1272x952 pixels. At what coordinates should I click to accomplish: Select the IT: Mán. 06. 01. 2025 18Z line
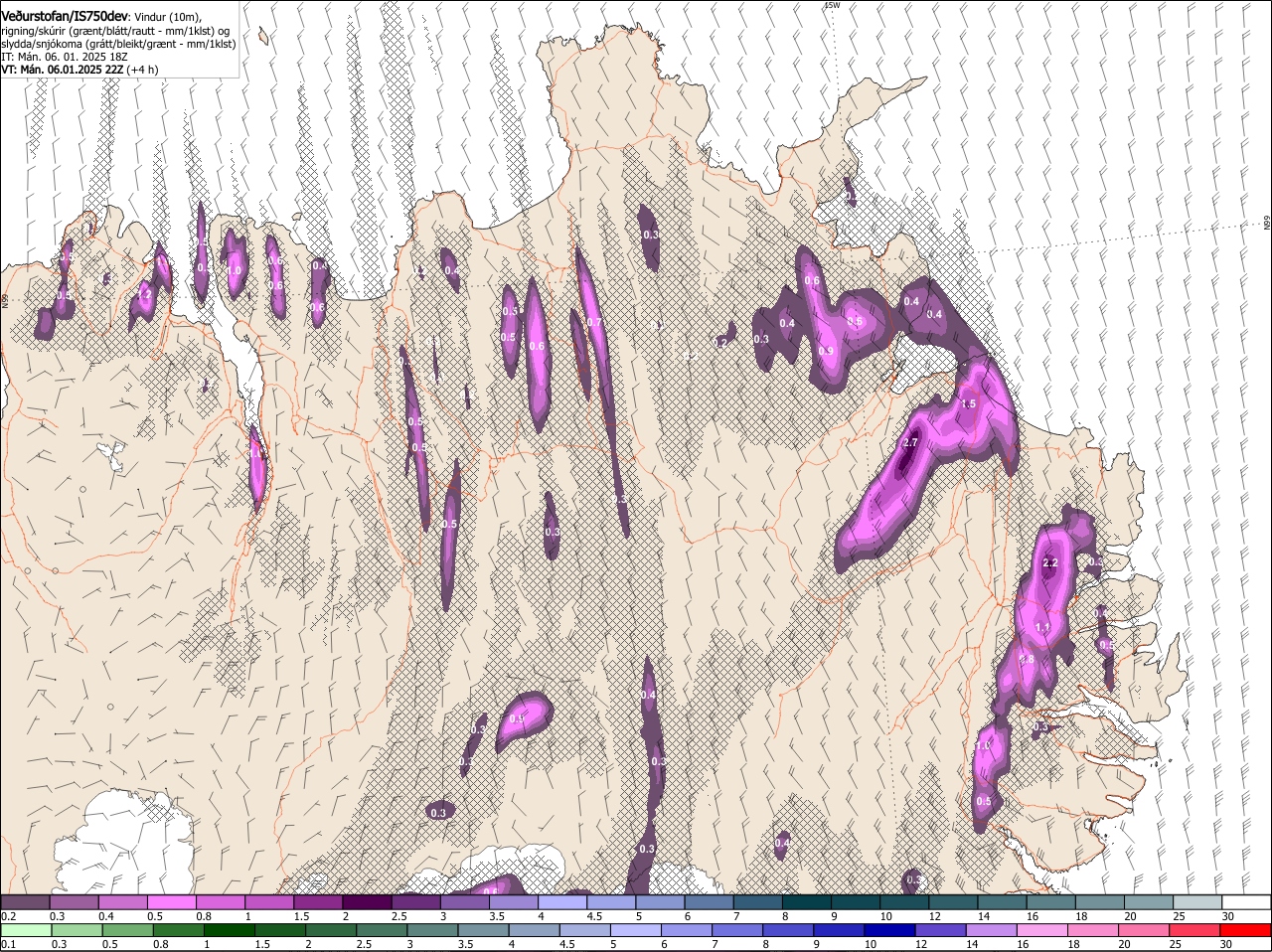click(x=65, y=57)
